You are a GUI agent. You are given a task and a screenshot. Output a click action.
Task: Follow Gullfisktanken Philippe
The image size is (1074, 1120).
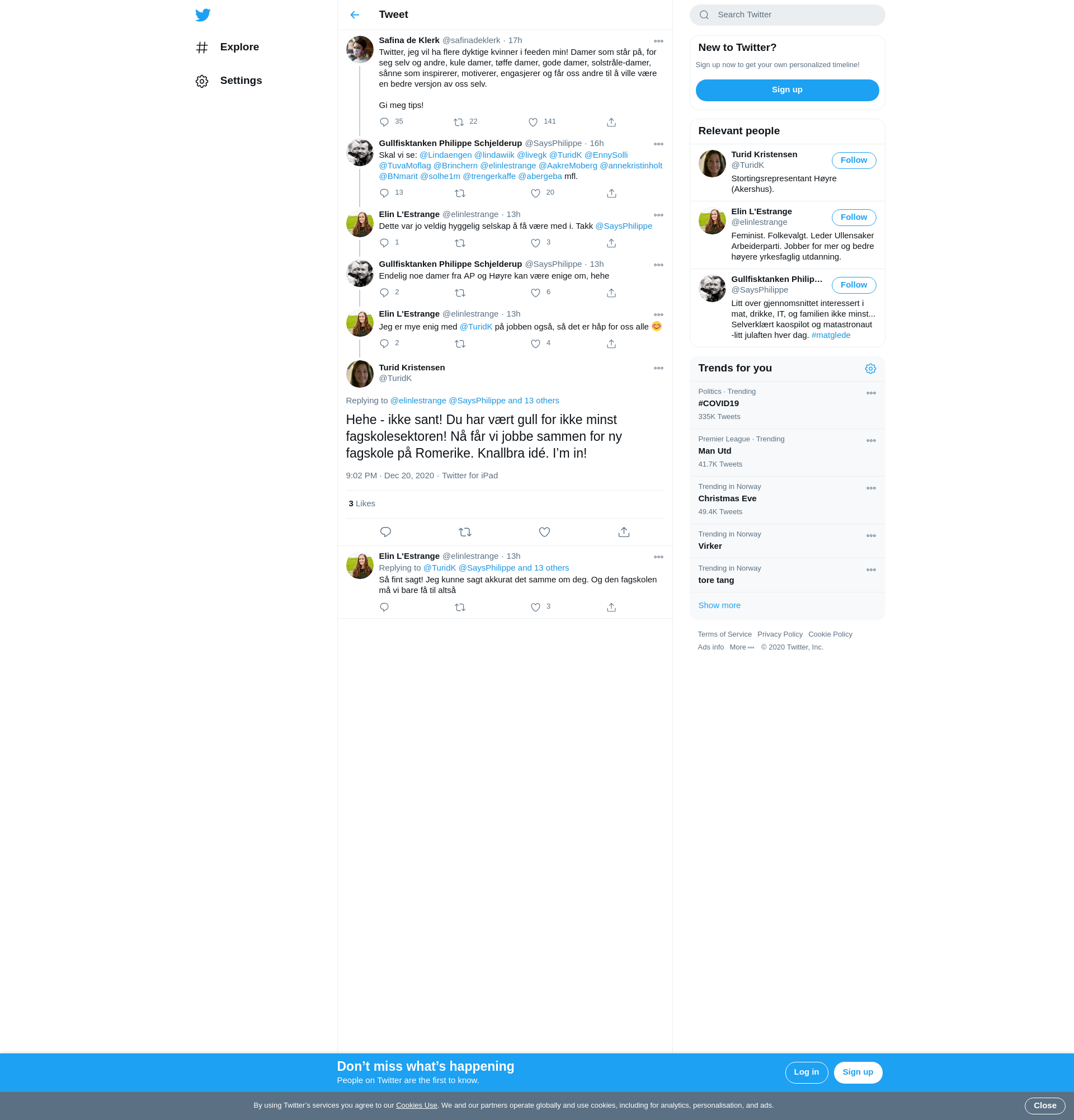tap(854, 285)
